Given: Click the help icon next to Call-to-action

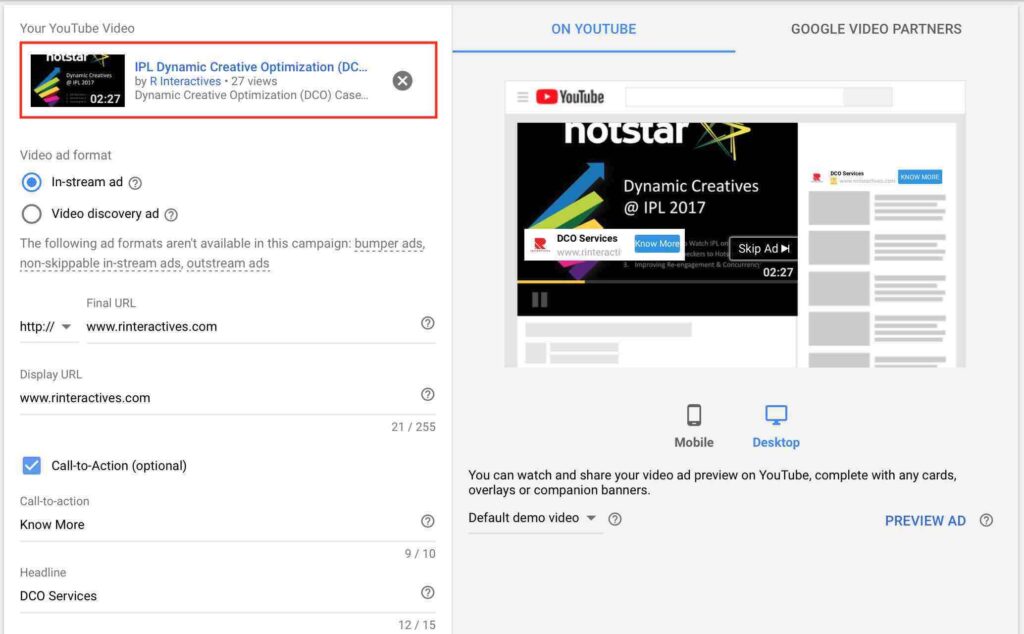Looking at the screenshot, I should (x=427, y=521).
